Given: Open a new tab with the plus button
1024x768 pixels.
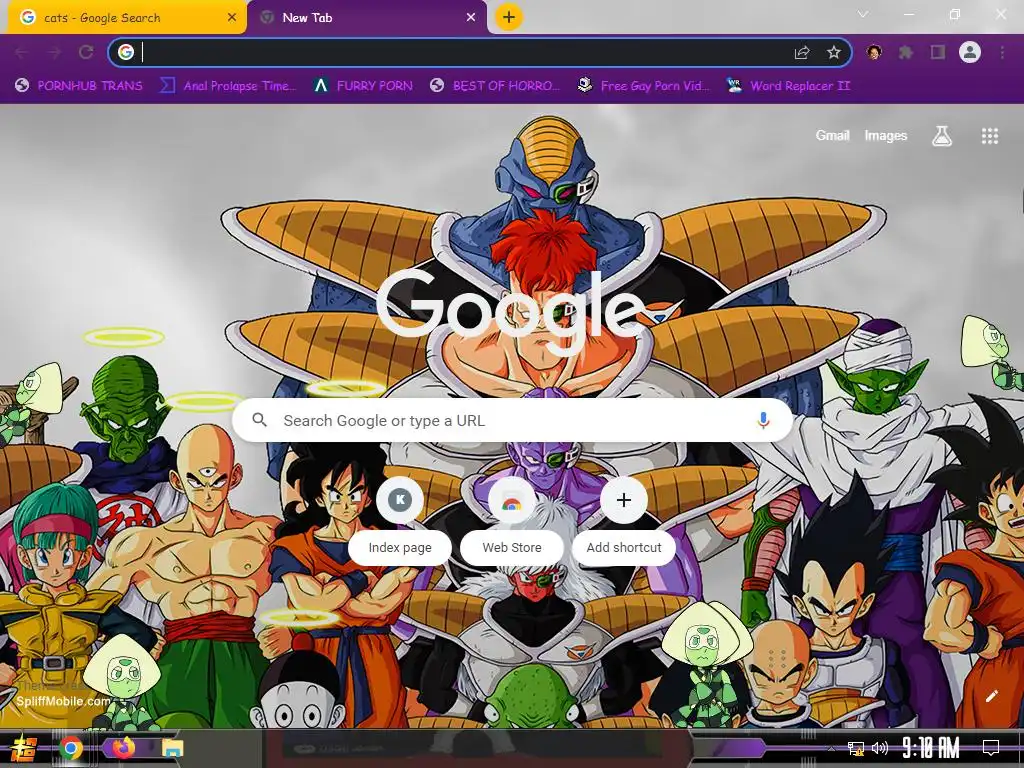Looking at the screenshot, I should click(509, 17).
